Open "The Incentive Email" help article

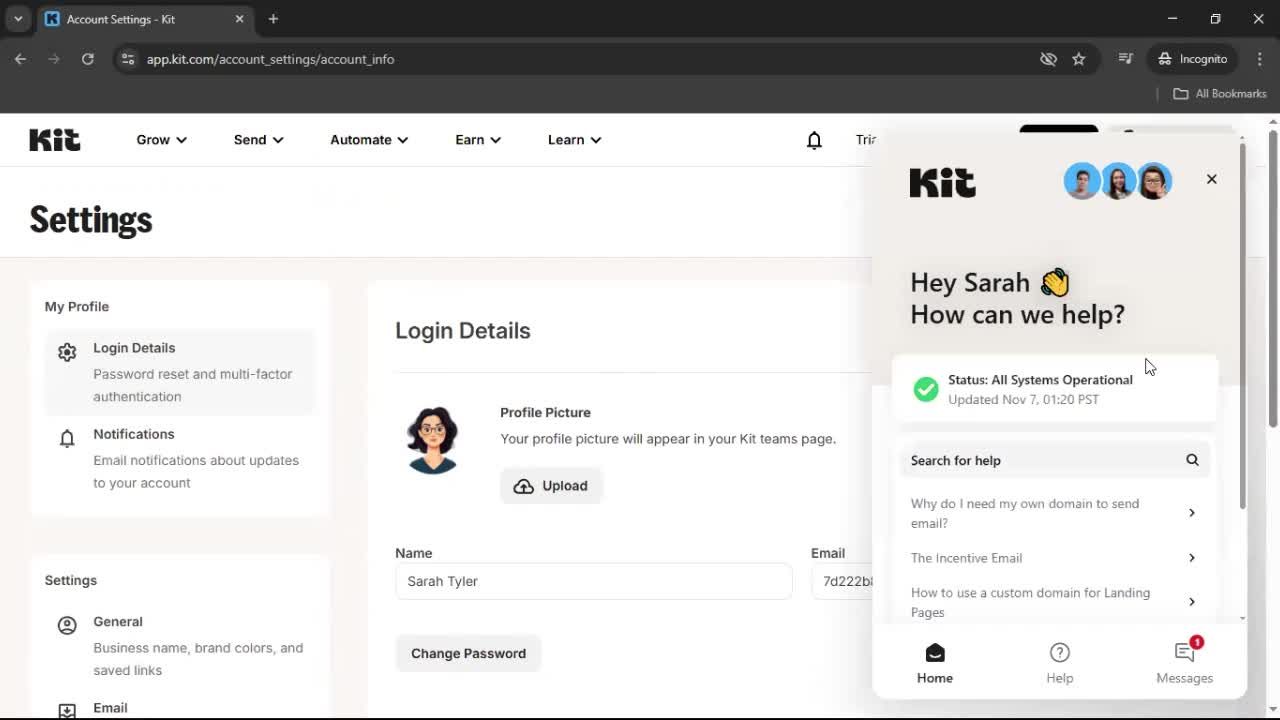[x=966, y=558]
